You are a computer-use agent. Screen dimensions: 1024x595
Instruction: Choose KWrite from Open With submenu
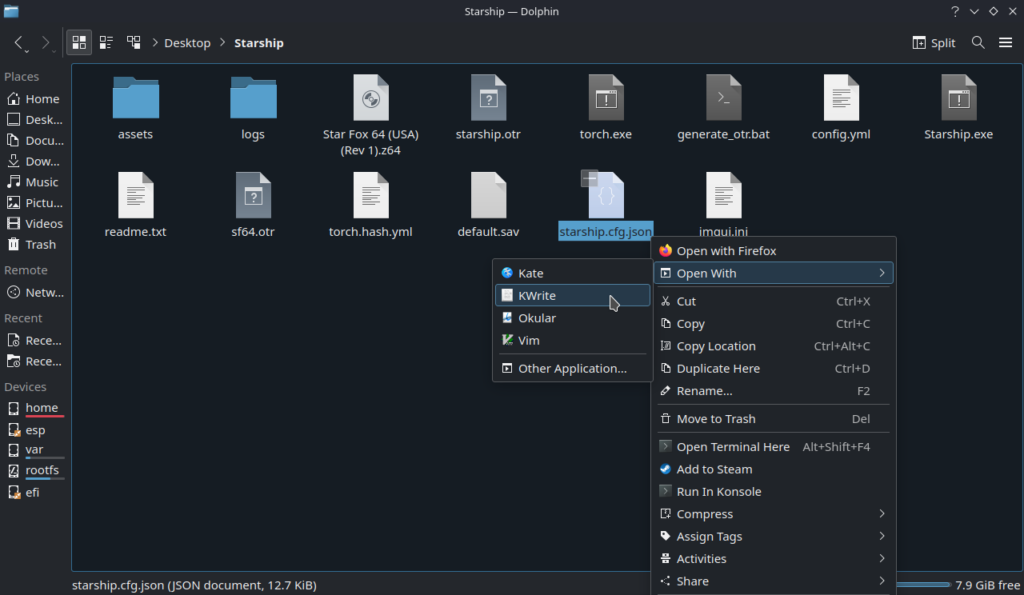(537, 296)
